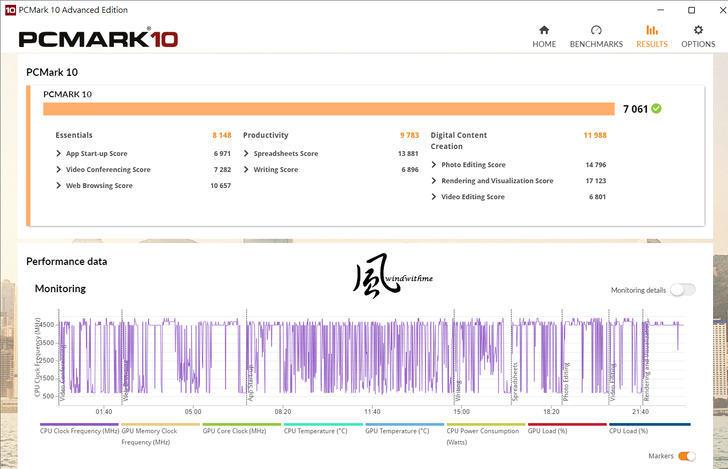Expand Spreadsheets Score details
The image size is (728, 469).
pos(246,153)
